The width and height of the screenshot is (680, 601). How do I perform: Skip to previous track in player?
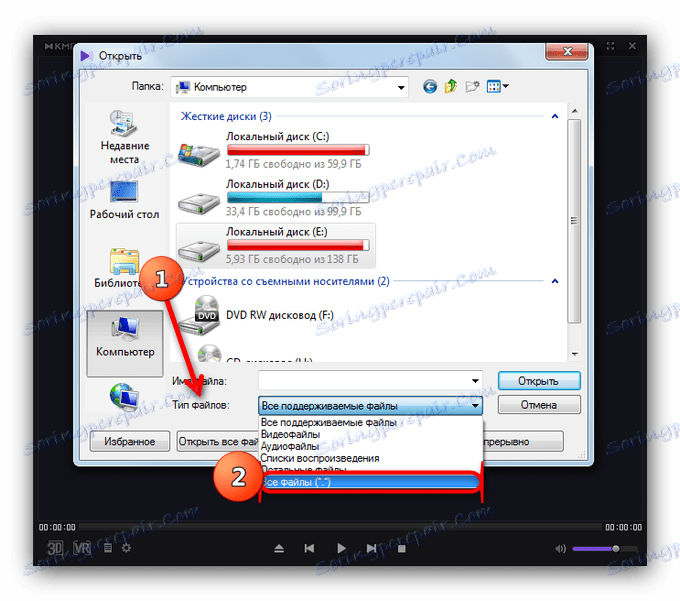click(x=309, y=549)
